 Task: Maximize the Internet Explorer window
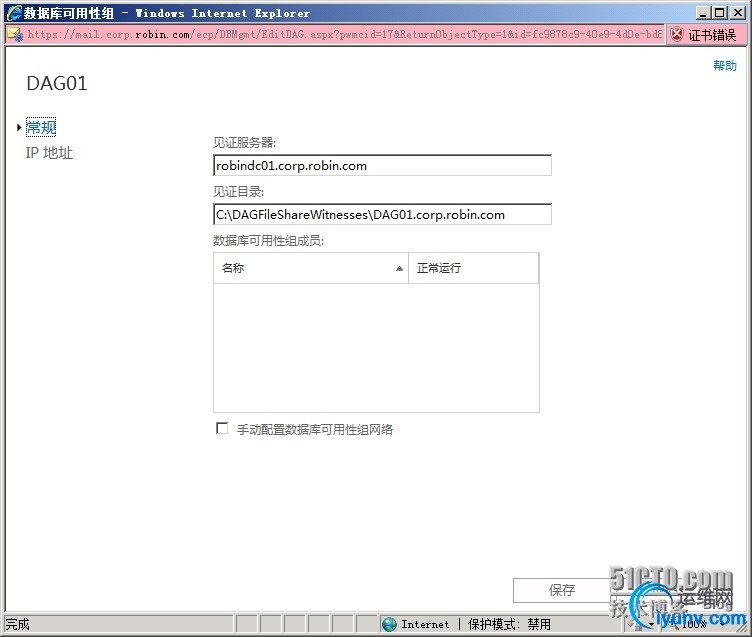tap(720, 13)
